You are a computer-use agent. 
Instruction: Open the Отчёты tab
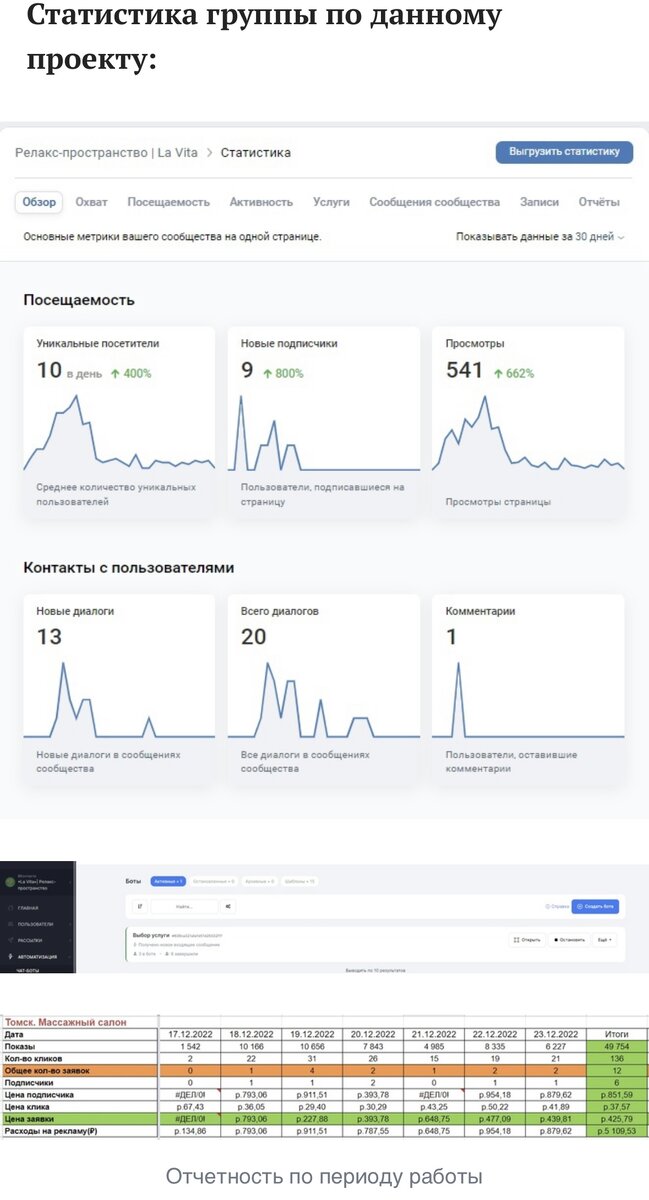[599, 202]
